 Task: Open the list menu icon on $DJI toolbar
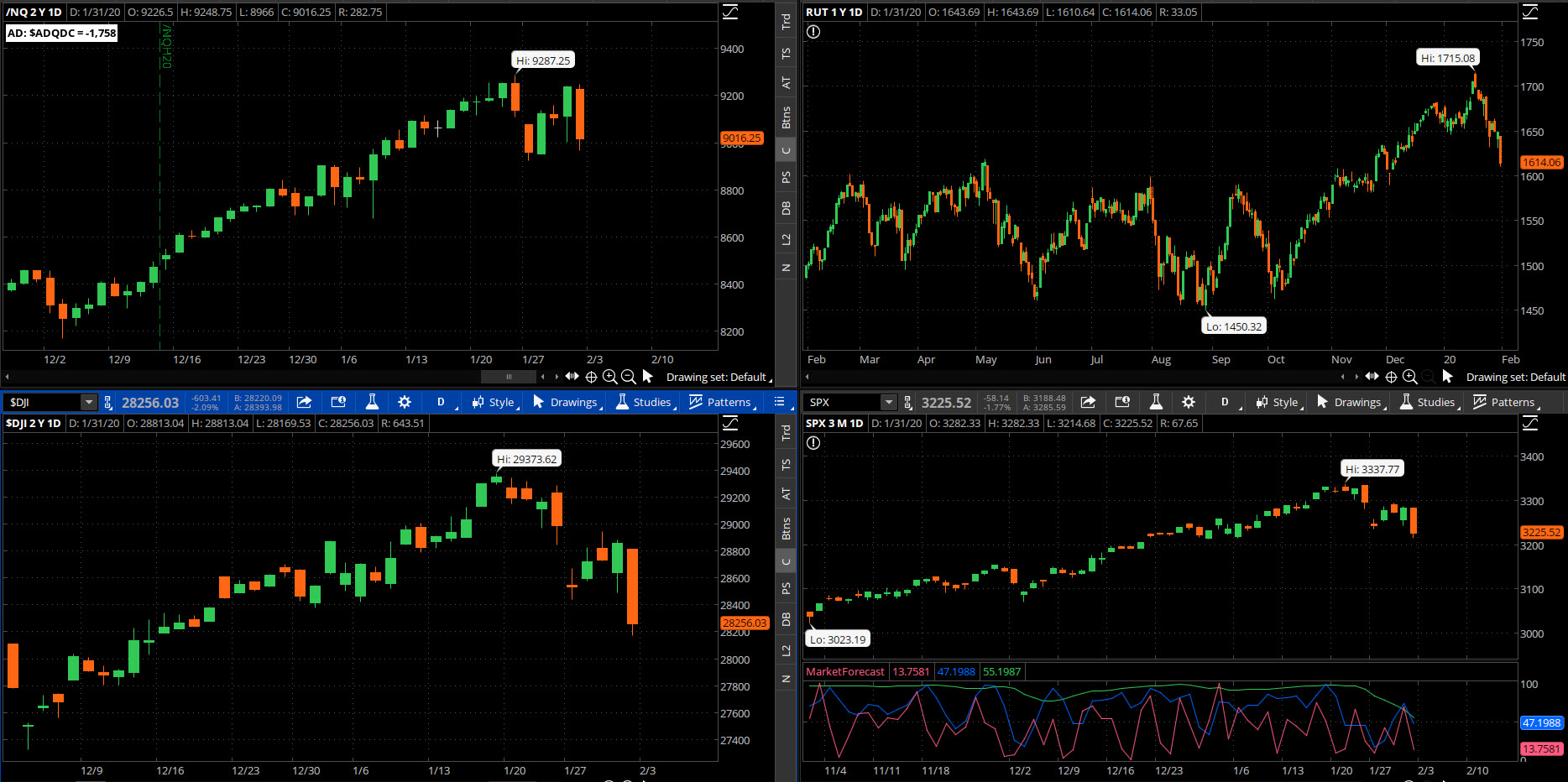[x=780, y=402]
